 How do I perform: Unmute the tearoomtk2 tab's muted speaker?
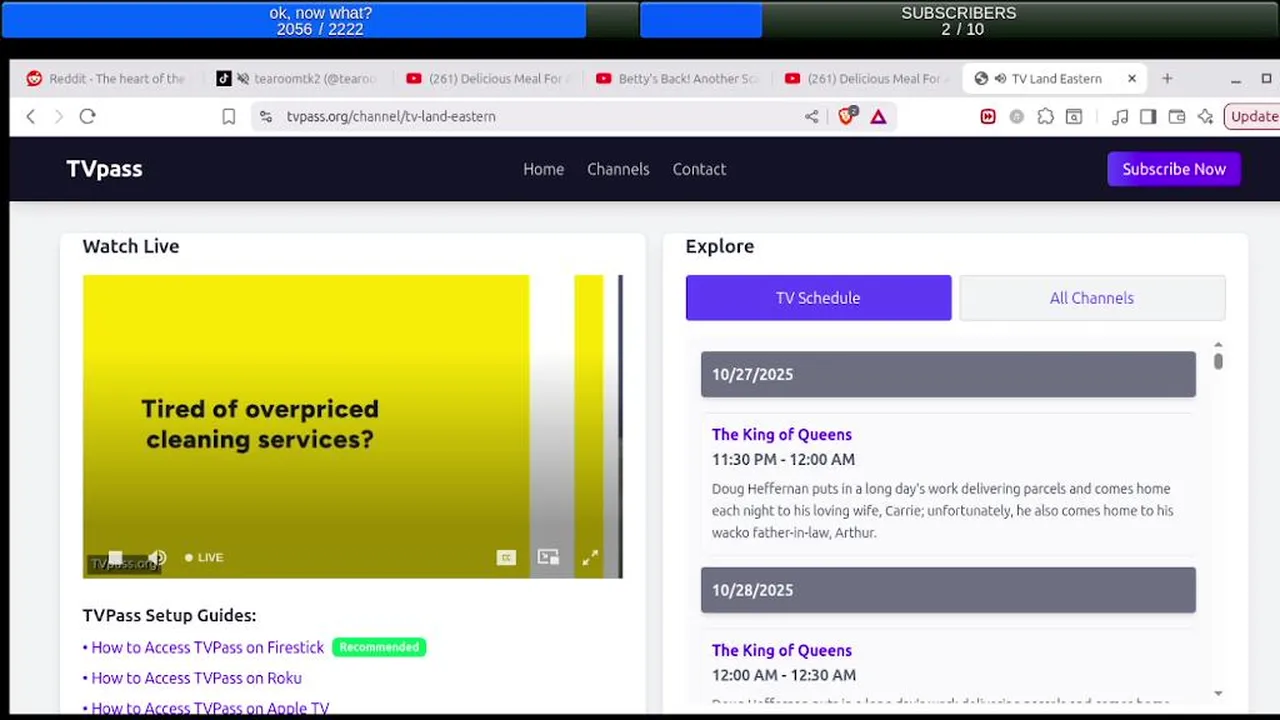pos(242,79)
